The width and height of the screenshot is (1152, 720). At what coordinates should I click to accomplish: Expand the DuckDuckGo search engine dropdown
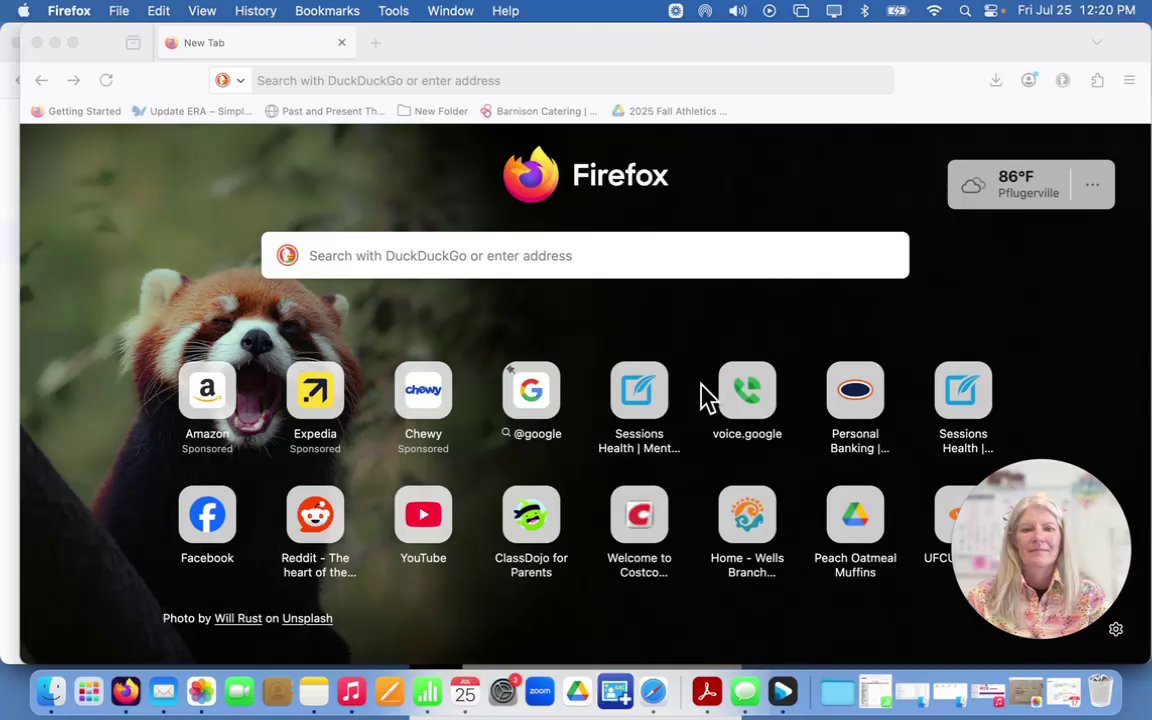click(x=231, y=80)
